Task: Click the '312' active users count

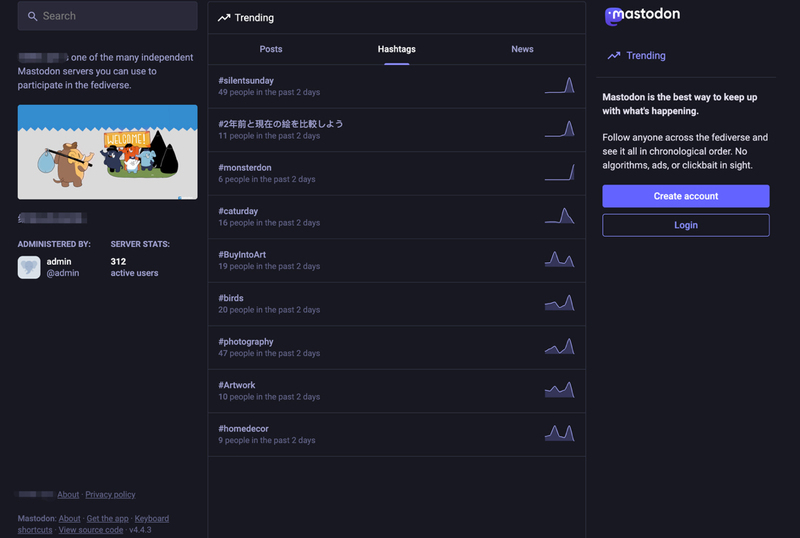Action: [x=118, y=261]
